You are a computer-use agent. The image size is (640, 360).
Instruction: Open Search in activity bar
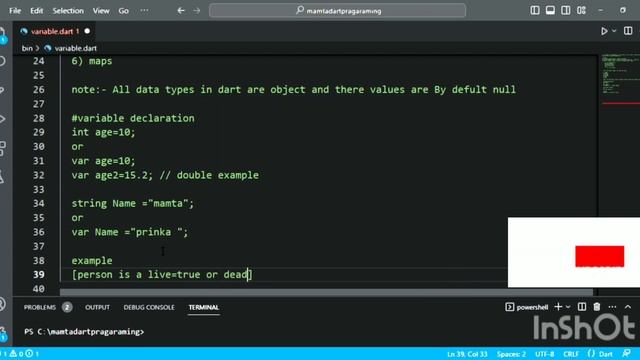pyautogui.click(x=3, y=61)
